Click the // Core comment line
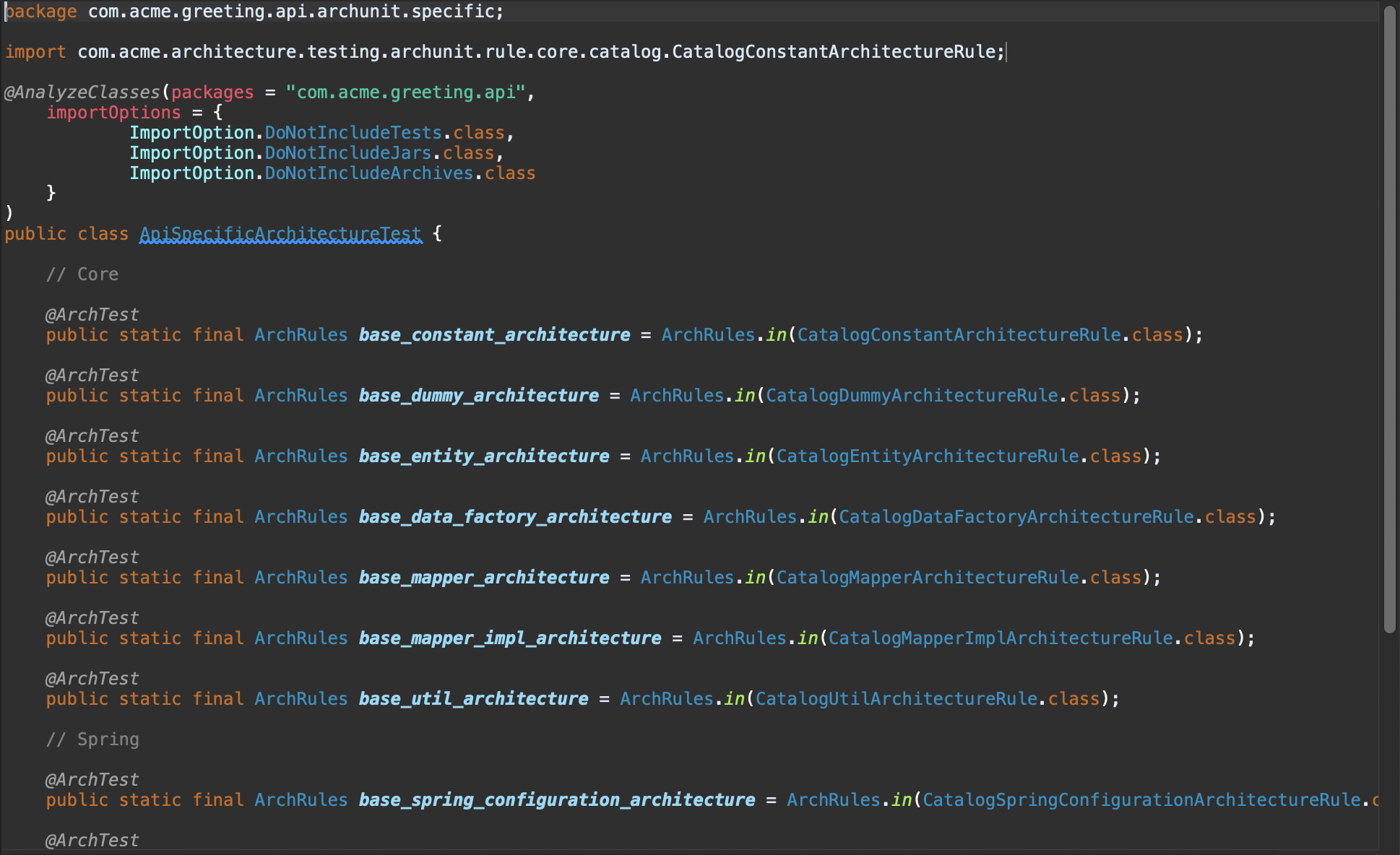 coord(82,274)
